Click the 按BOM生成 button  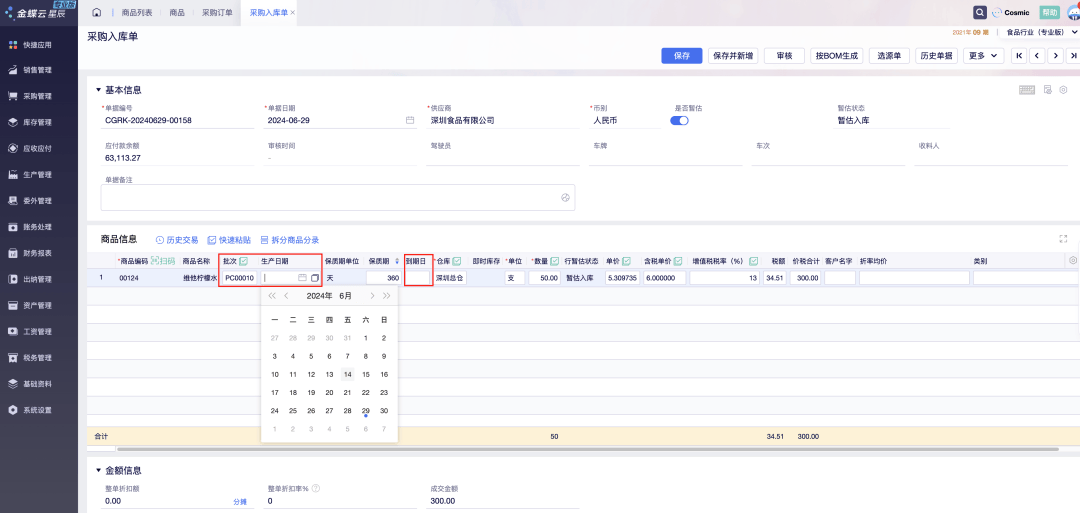(x=837, y=56)
